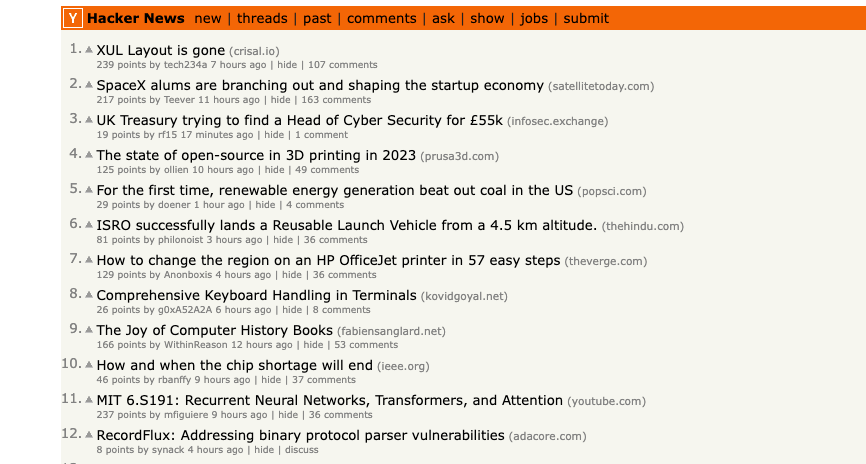Open the threads page in the header
The width and height of the screenshot is (866, 464).
262,18
